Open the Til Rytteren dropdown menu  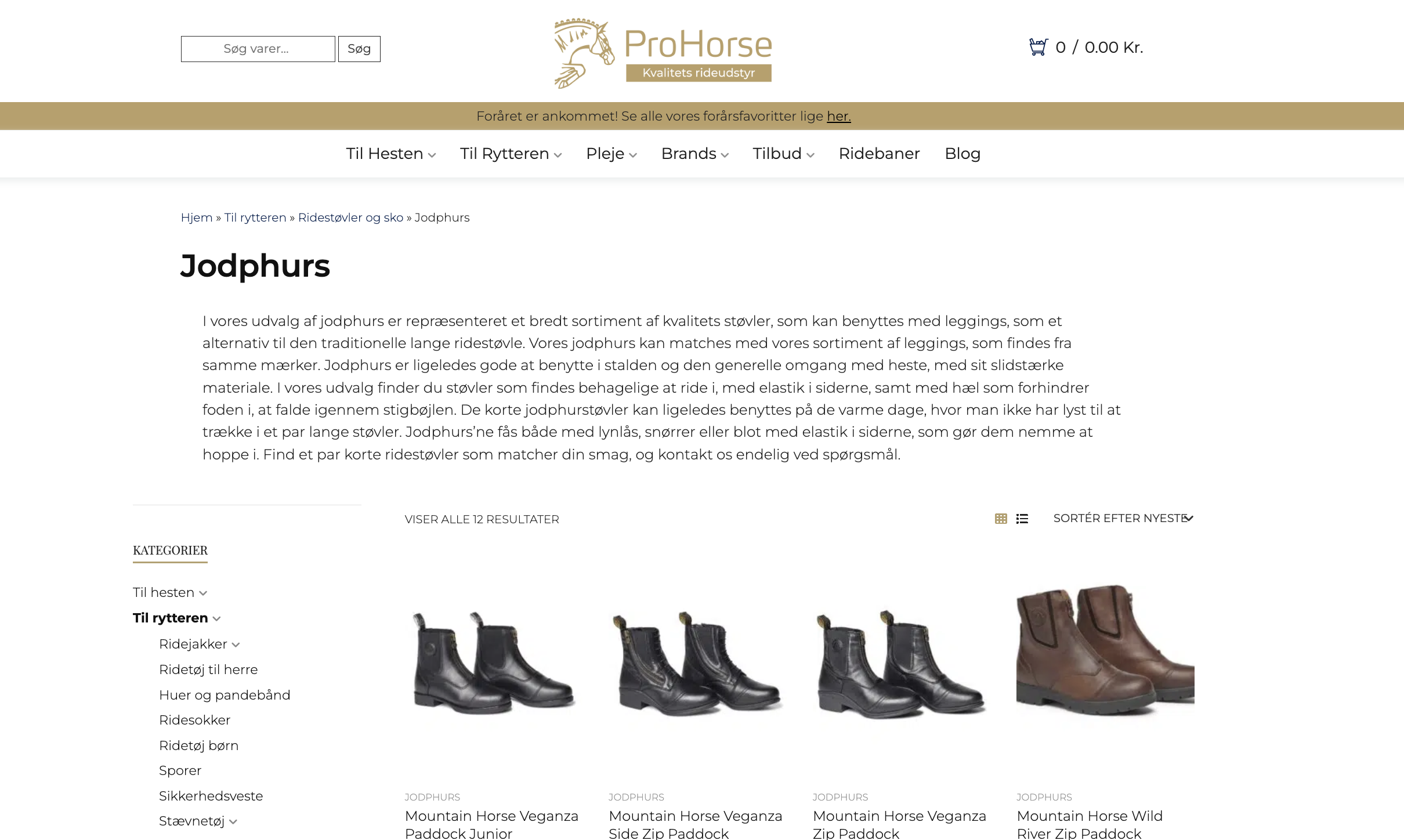(x=511, y=154)
